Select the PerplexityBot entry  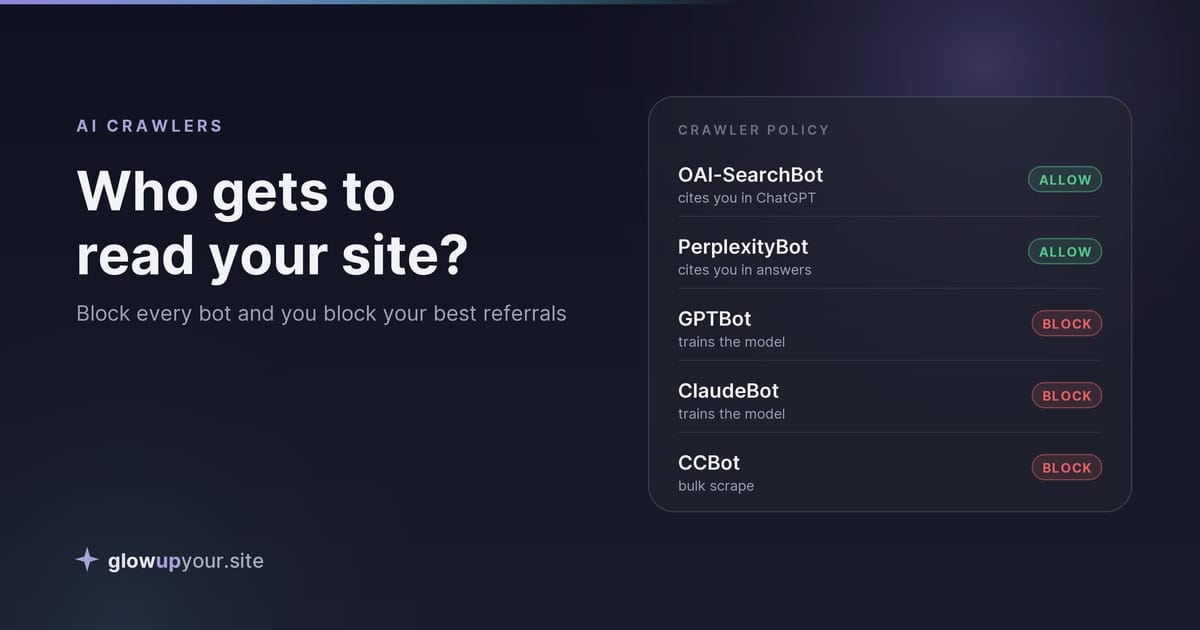click(x=890, y=257)
